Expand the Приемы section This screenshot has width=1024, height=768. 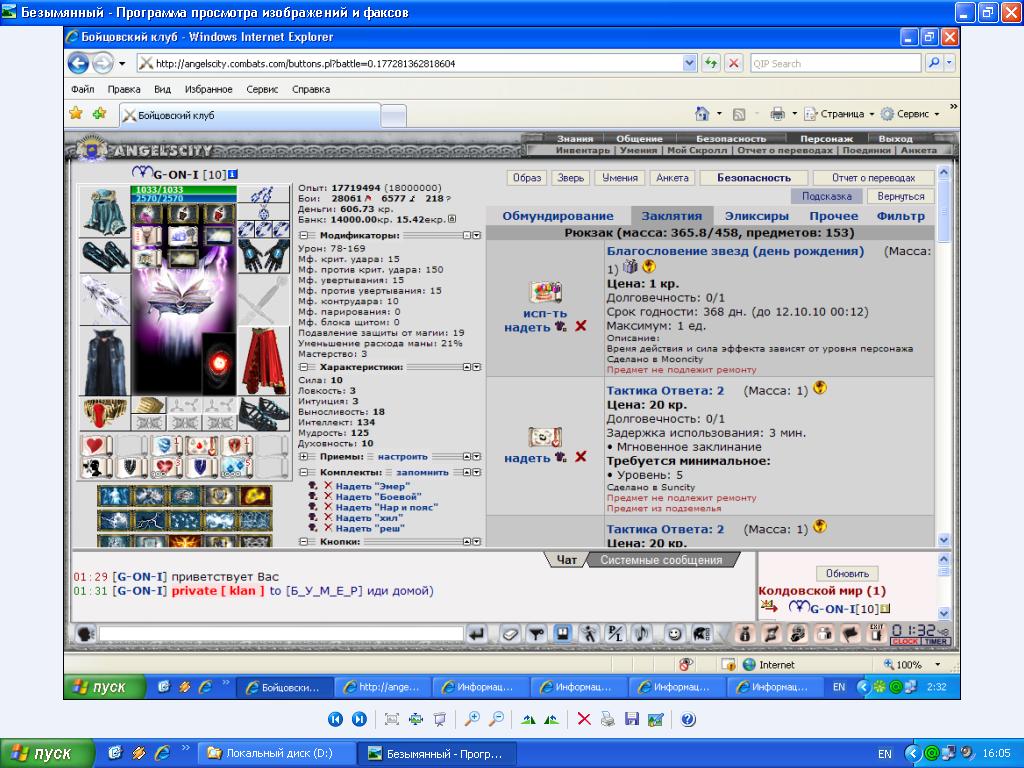pyautogui.click(x=304, y=456)
